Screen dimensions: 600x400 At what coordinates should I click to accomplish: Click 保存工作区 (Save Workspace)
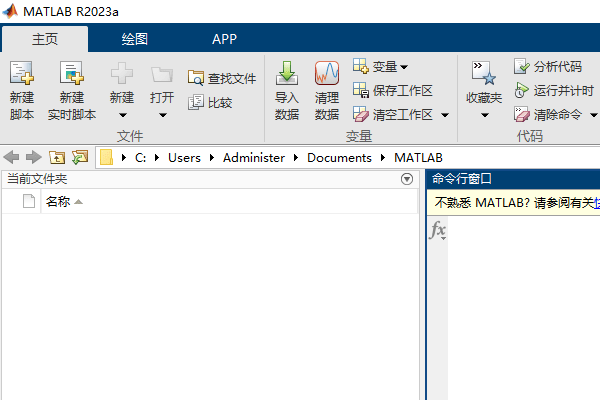393,90
